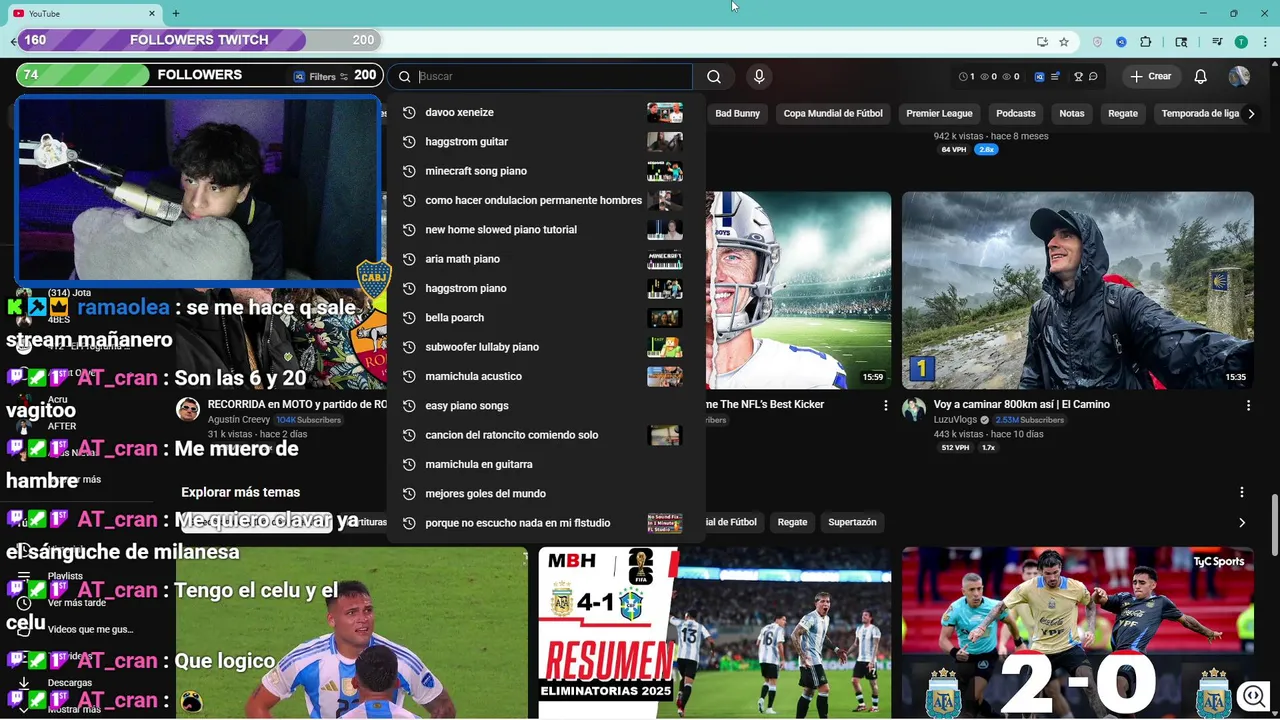This screenshot has width=1280, height=720.
Task: Open options menu for El Camino video
Action: 1248,405
